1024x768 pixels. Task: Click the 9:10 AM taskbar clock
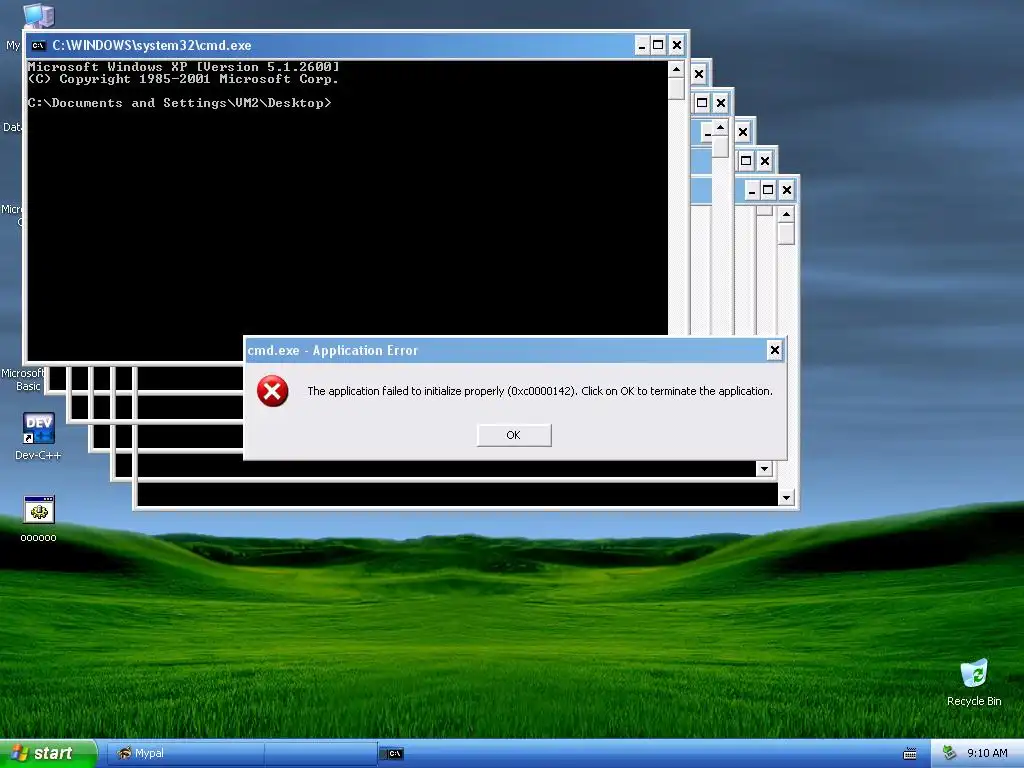click(x=987, y=753)
